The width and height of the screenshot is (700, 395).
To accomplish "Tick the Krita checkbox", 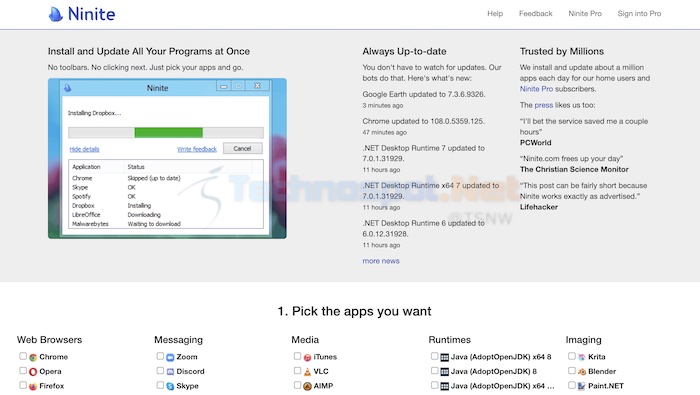I will (571, 356).
